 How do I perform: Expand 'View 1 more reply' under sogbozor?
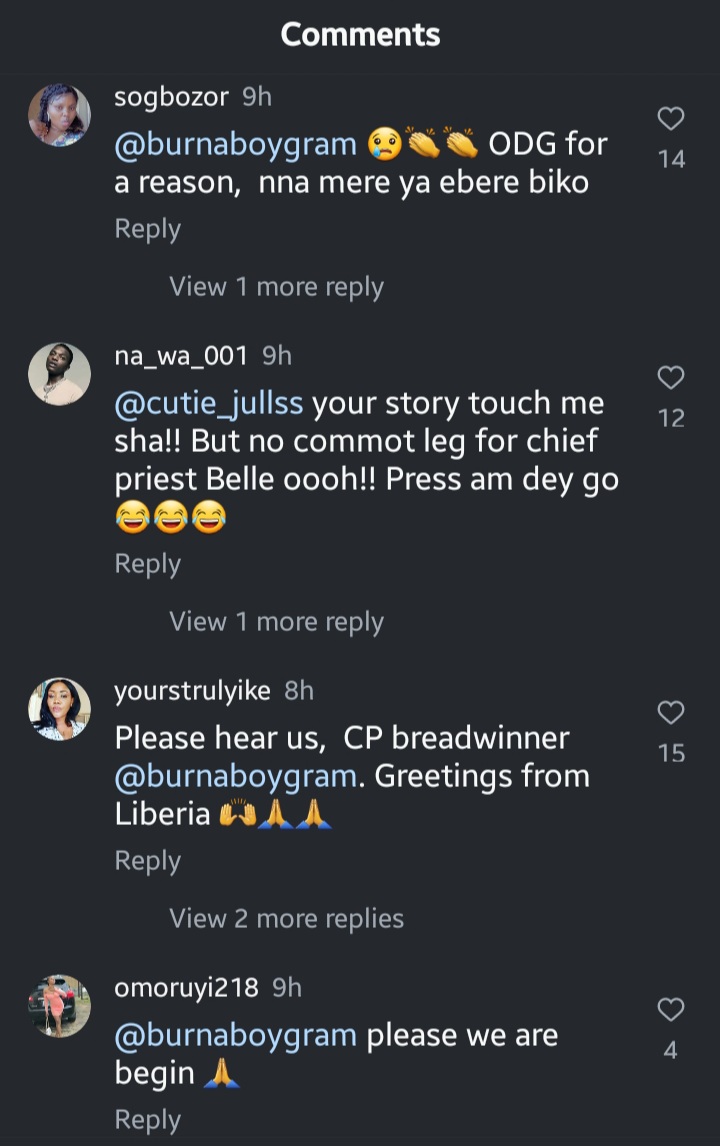tap(276, 287)
